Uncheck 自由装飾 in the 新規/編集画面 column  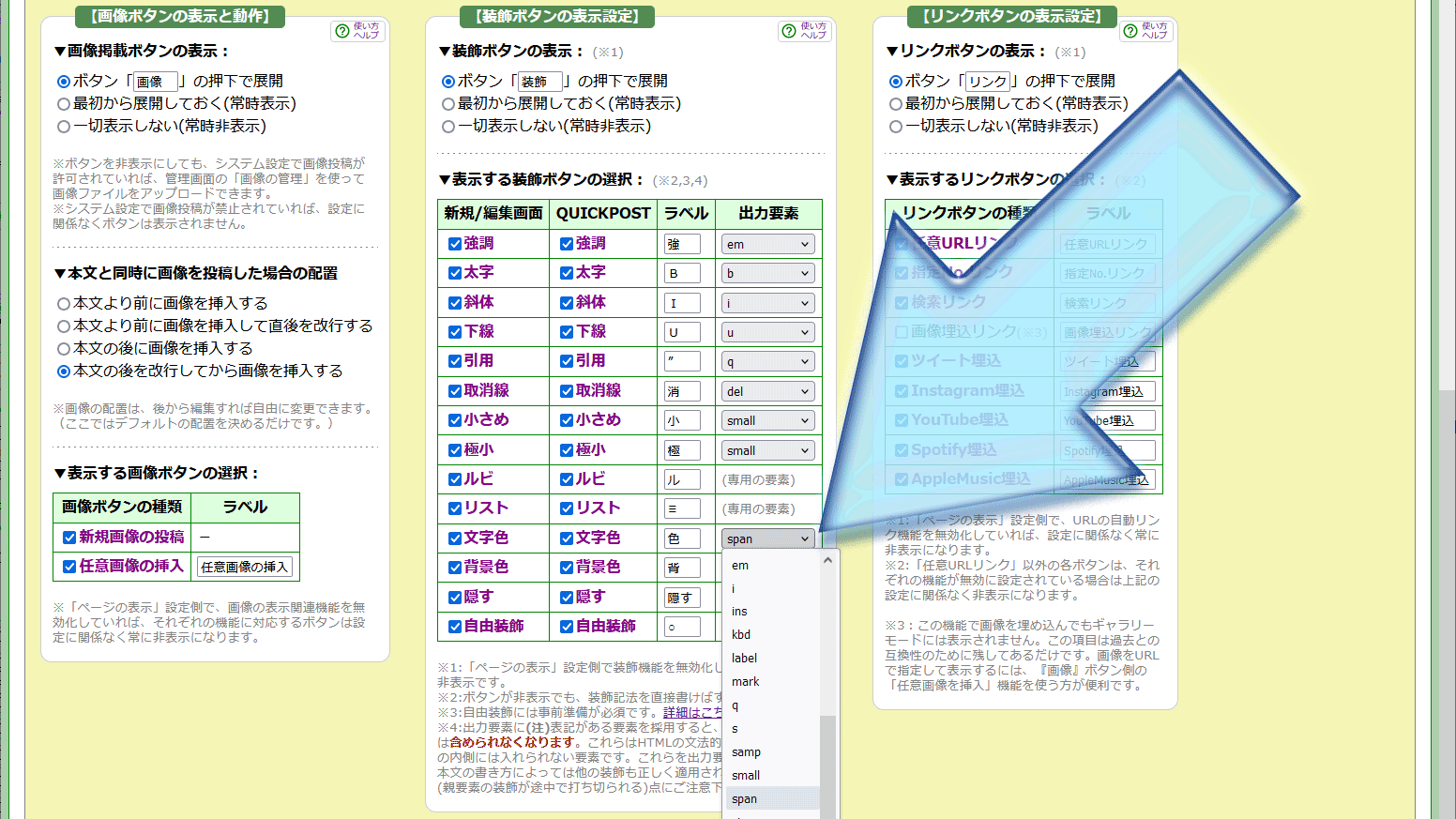coord(455,627)
